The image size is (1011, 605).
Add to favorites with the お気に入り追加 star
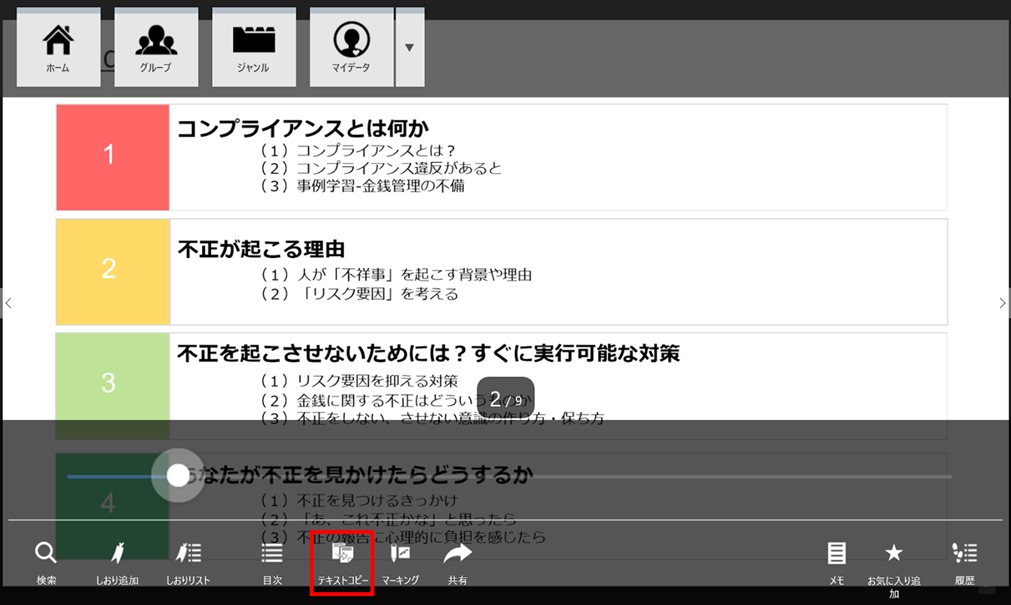[894, 568]
